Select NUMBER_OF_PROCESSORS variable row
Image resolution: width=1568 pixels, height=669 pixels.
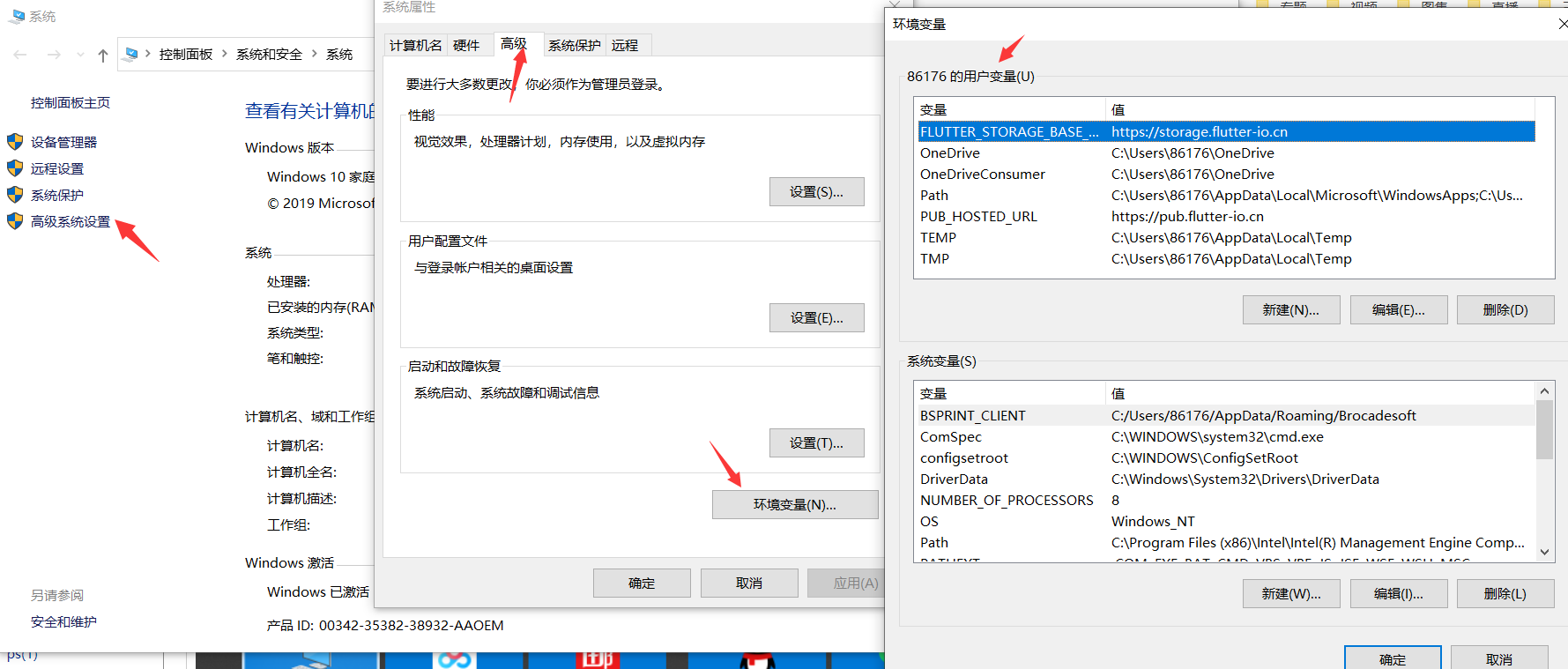coord(1226,500)
